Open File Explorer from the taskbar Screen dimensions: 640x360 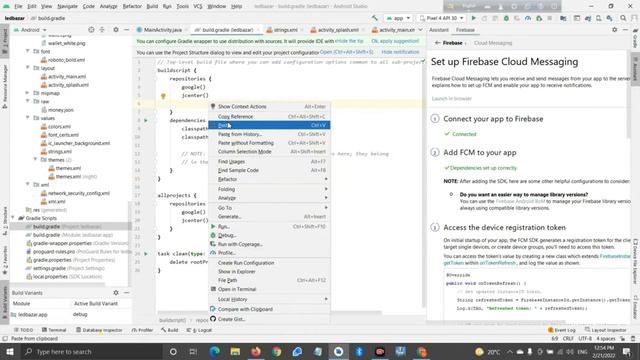click(x=235, y=351)
